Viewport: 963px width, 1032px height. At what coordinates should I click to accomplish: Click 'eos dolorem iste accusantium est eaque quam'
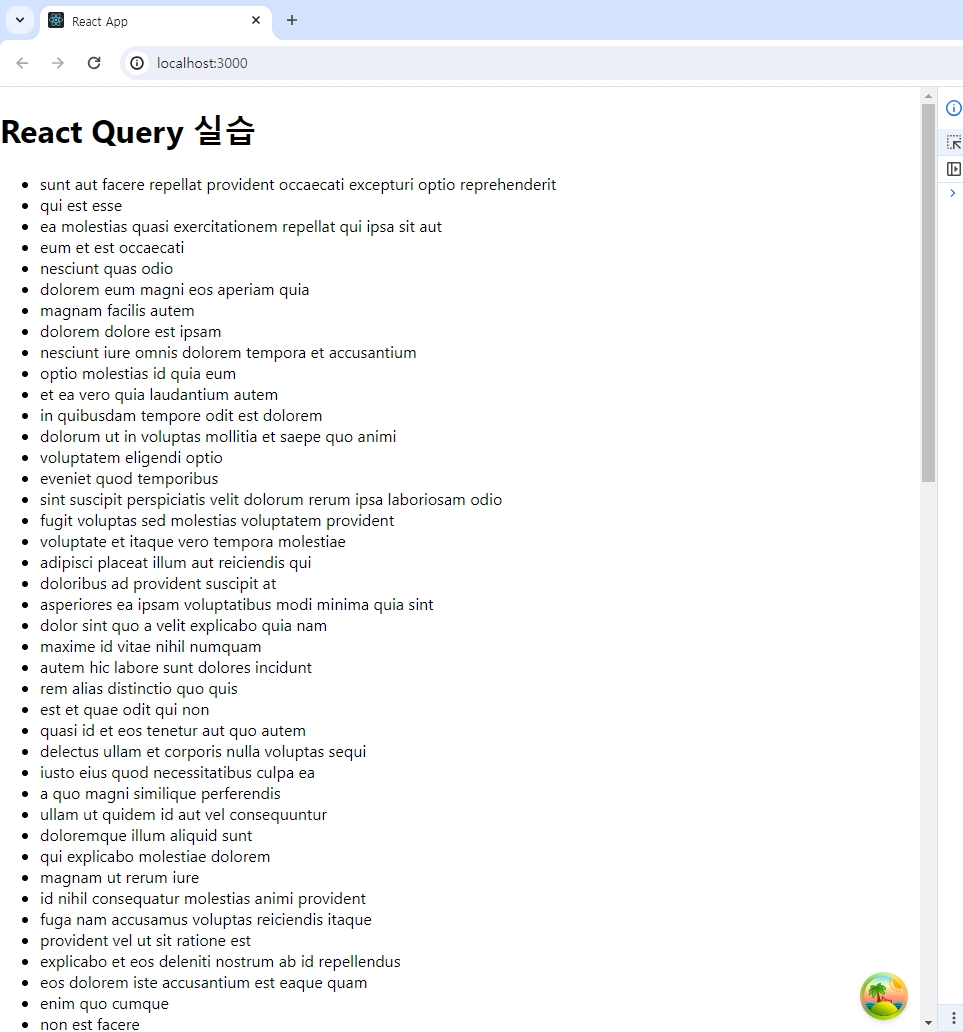click(203, 983)
